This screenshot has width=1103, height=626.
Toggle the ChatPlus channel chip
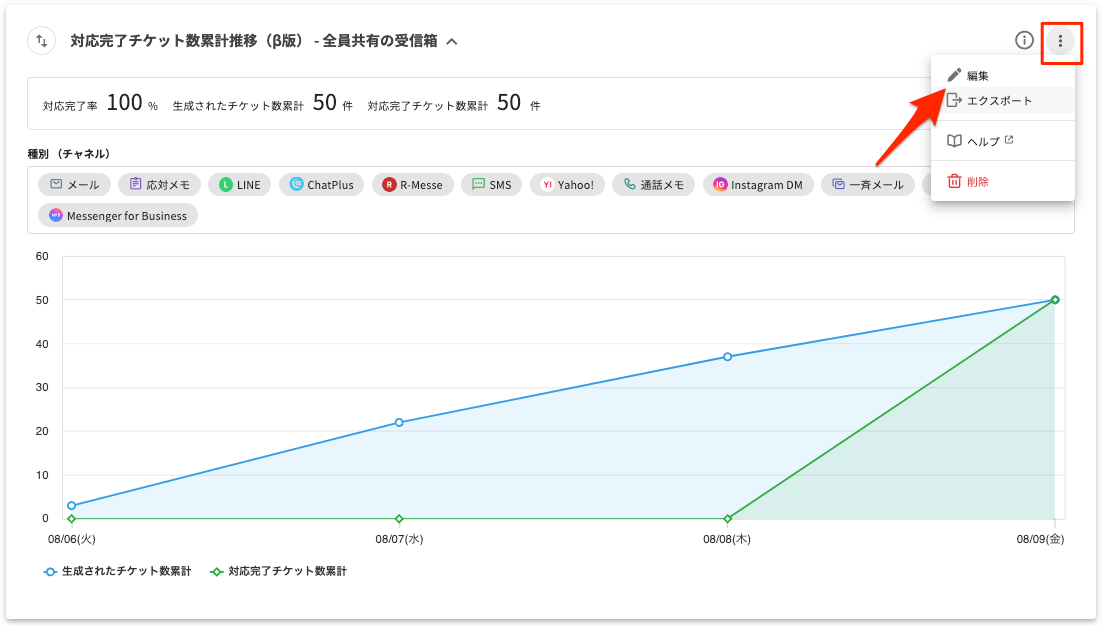point(321,185)
